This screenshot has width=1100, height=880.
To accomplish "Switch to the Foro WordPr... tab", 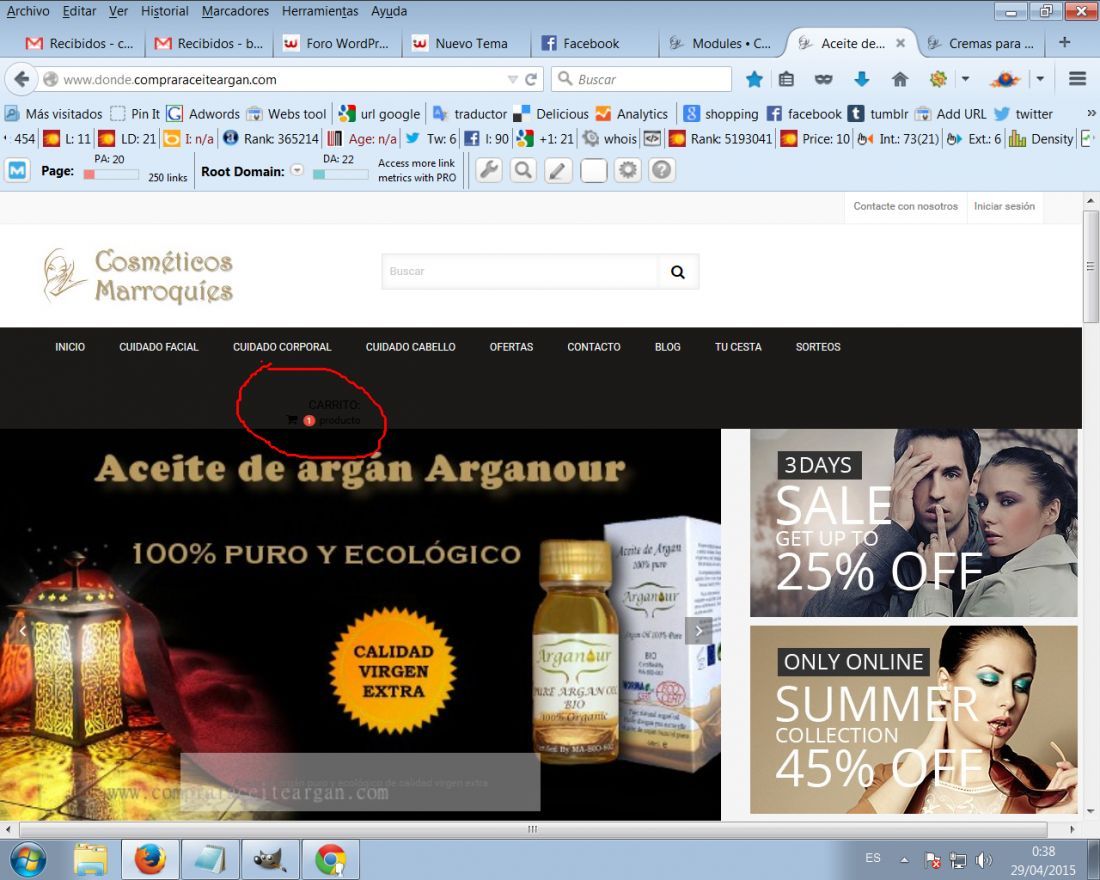I will click(x=337, y=43).
